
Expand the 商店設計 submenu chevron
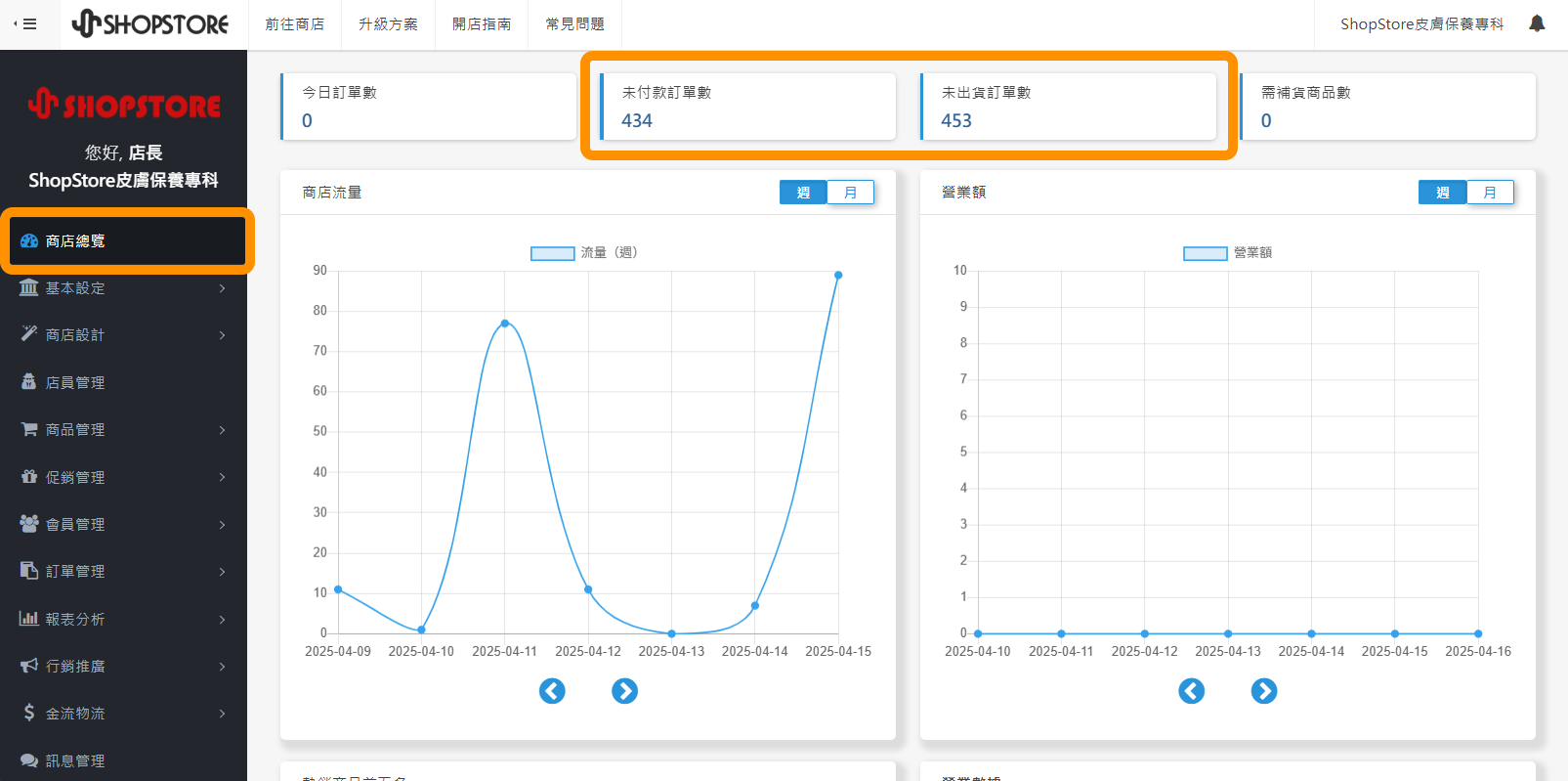(222, 335)
